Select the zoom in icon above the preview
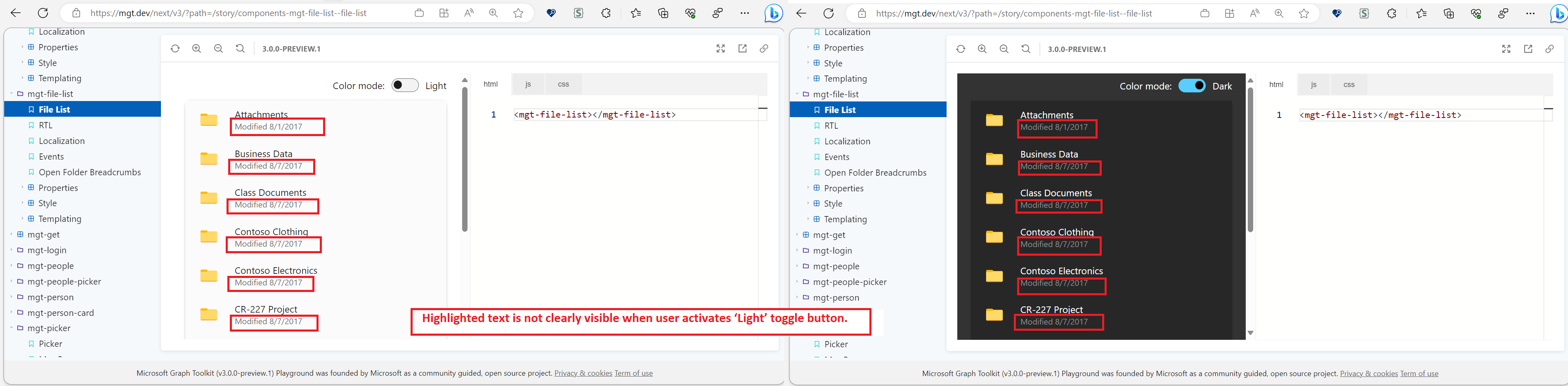The width and height of the screenshot is (1568, 386). pos(196,49)
